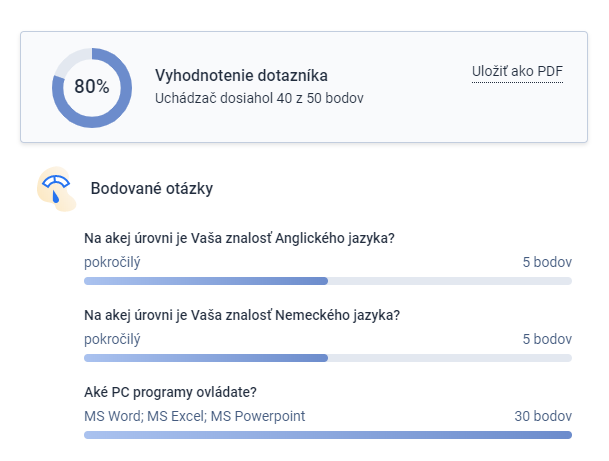Click 5 bodov score for English question

pyautogui.click(x=547, y=262)
